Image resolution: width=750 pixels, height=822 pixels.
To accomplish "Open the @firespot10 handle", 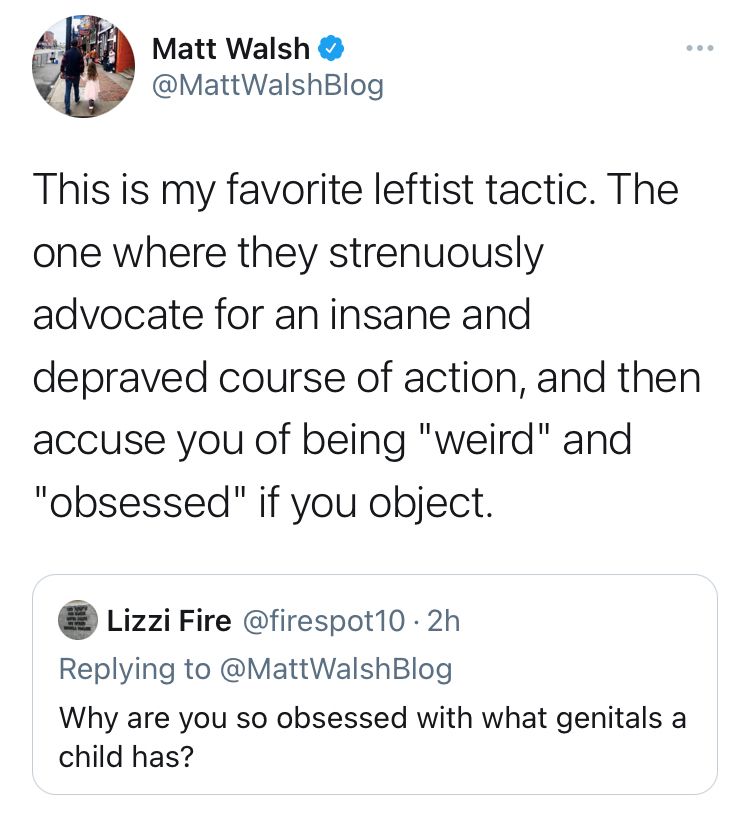I will point(325,621).
